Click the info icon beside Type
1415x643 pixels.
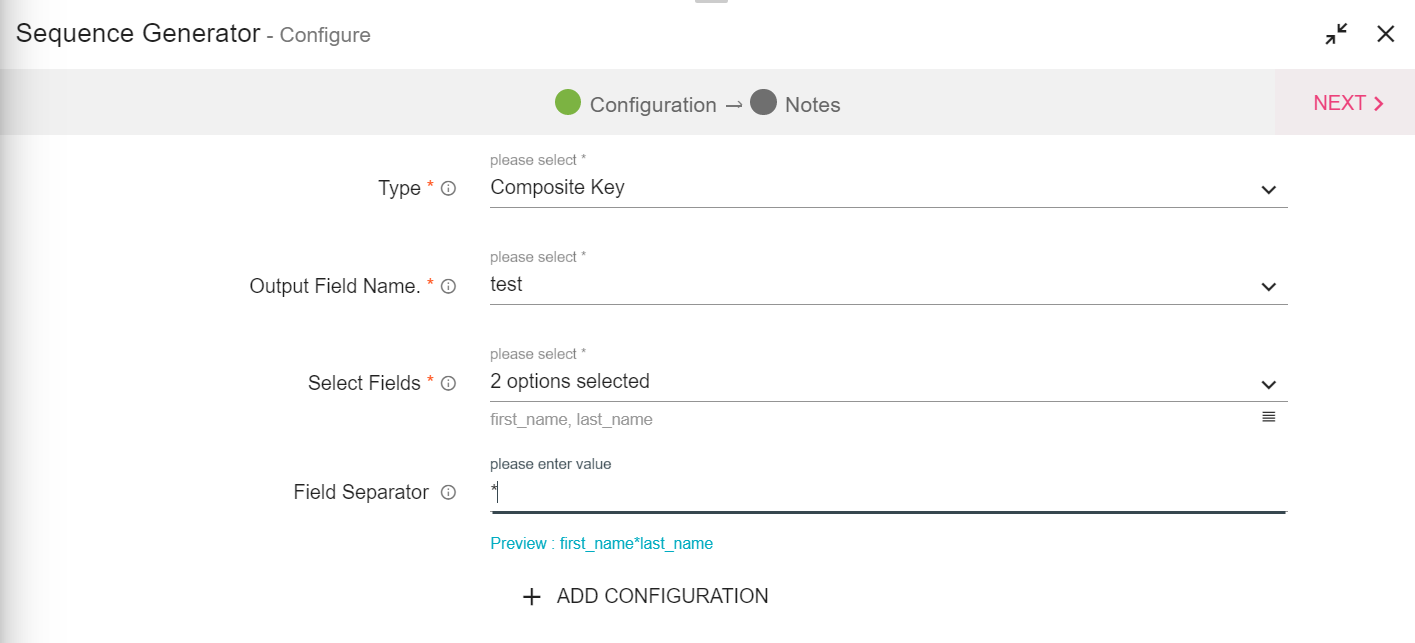click(448, 188)
